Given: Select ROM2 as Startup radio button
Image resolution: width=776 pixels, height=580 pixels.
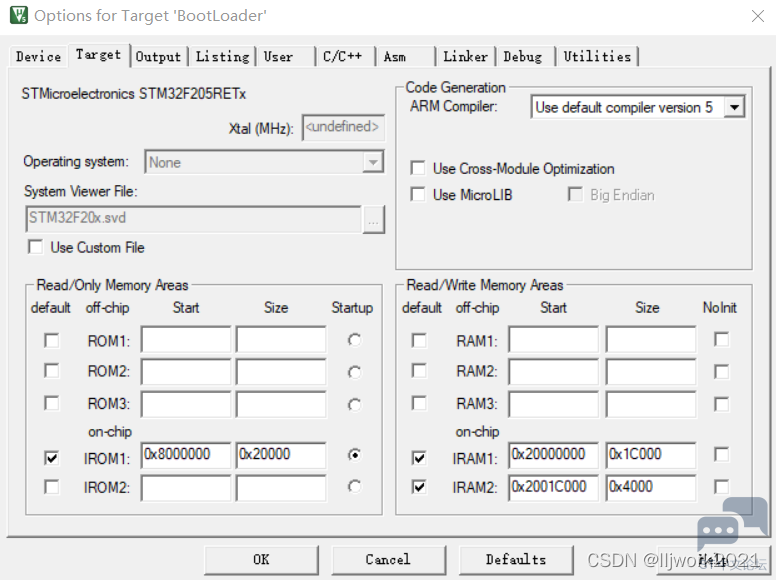Looking at the screenshot, I should 354,372.
